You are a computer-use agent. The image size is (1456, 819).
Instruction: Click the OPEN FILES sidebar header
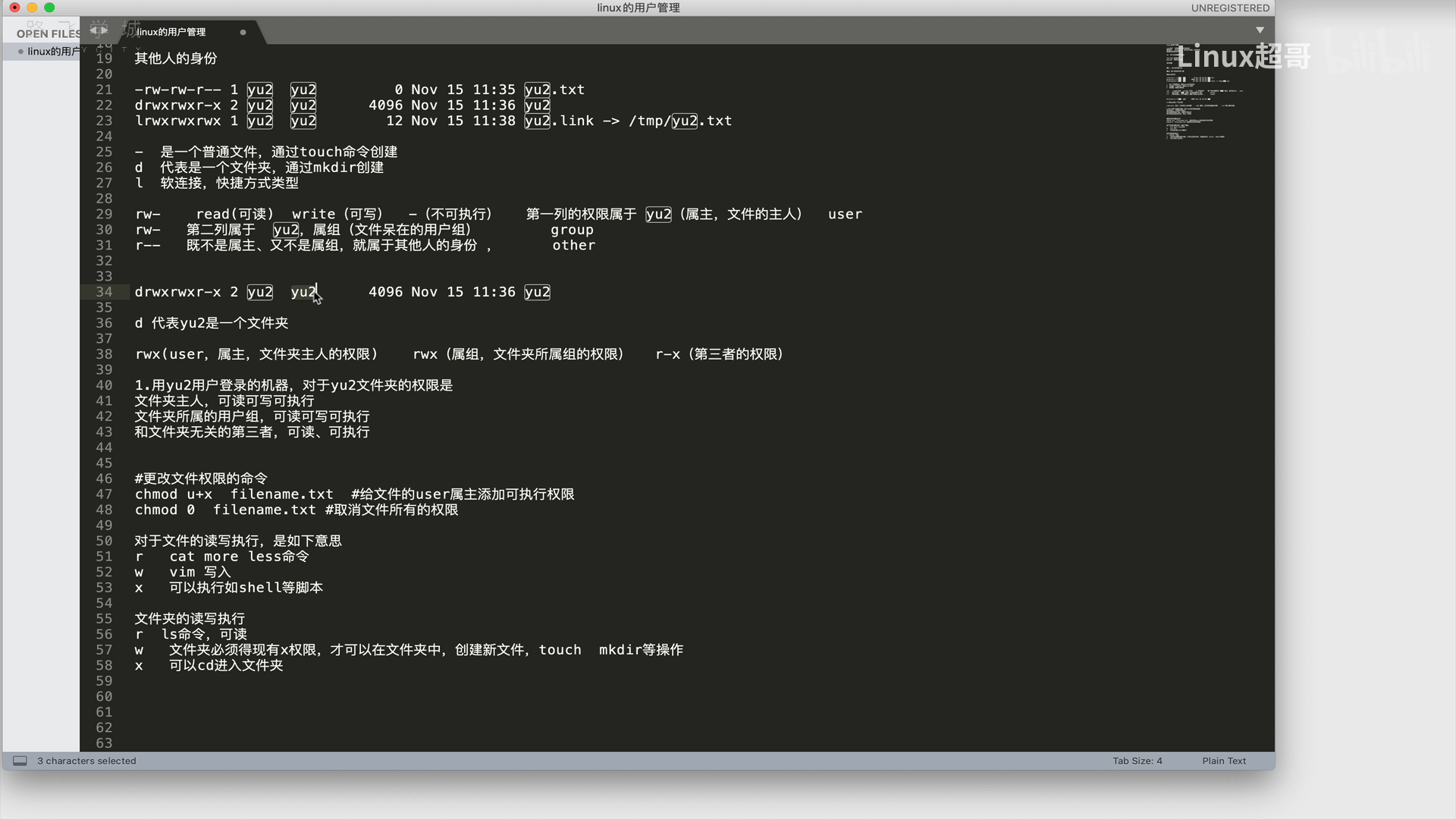[x=48, y=33]
